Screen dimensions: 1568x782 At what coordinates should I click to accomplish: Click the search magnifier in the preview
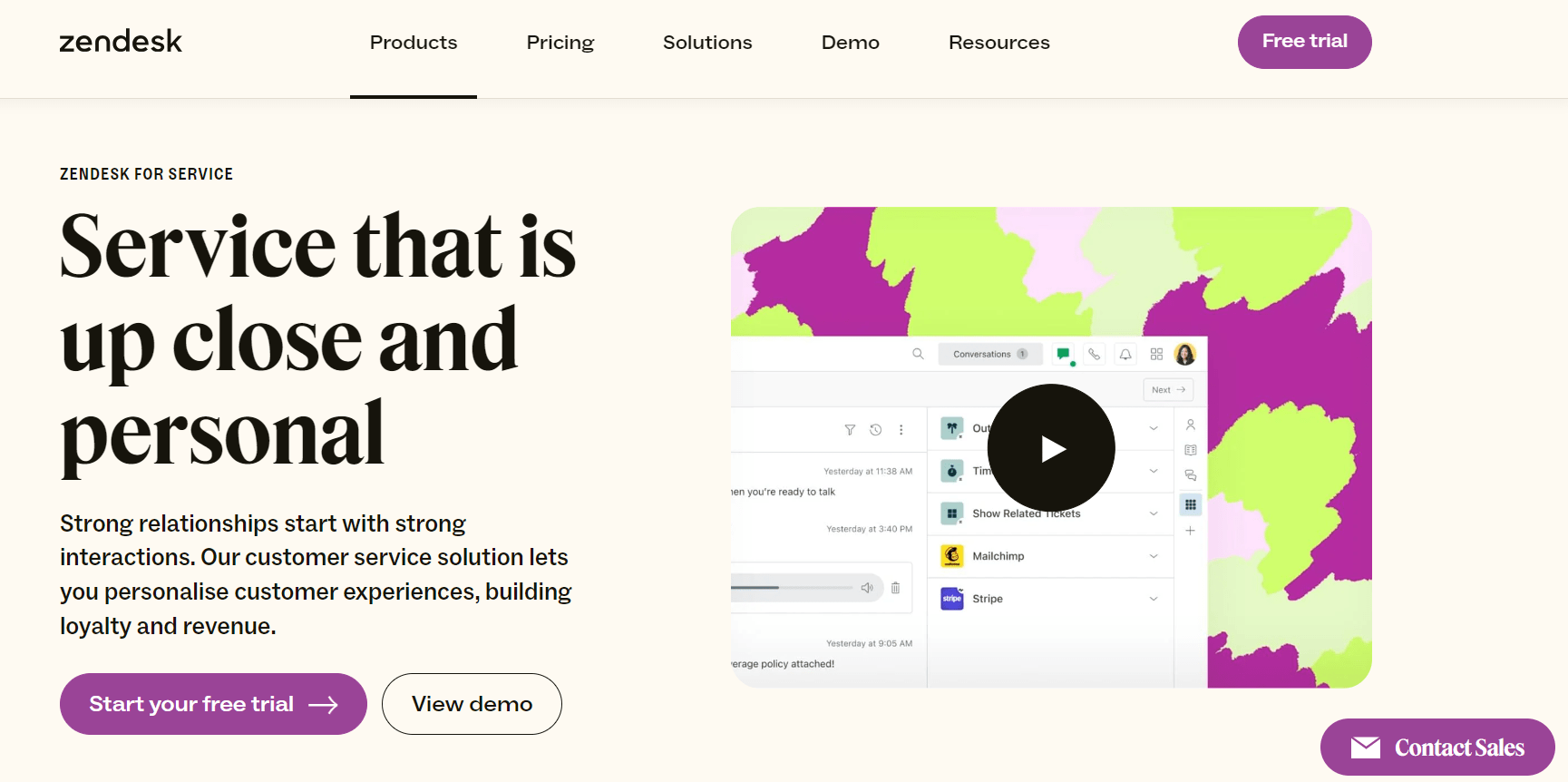click(918, 354)
